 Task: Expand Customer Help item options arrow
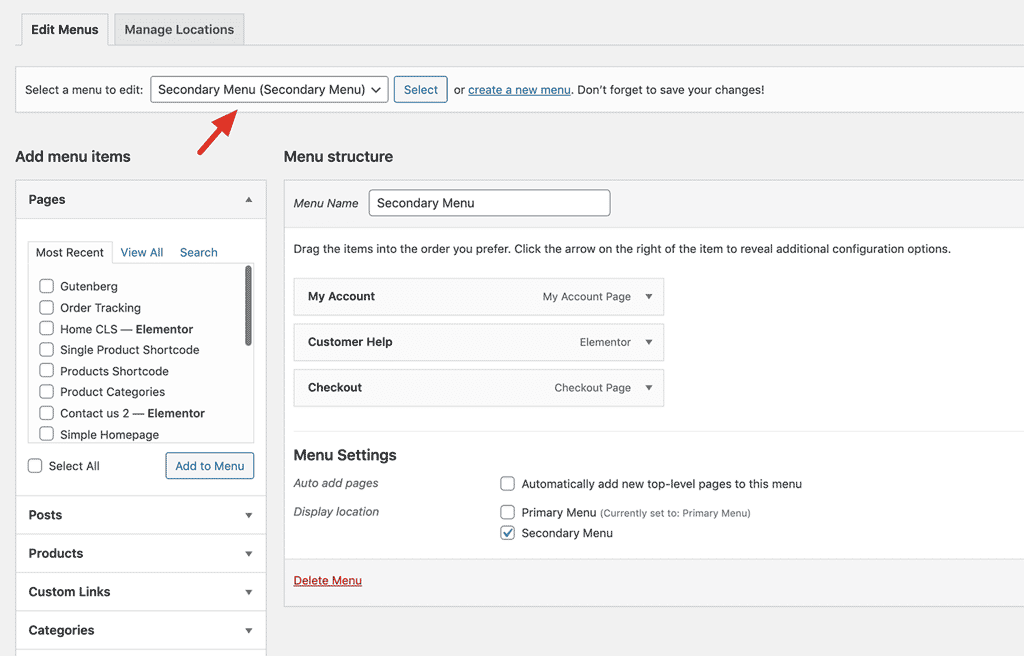click(648, 342)
